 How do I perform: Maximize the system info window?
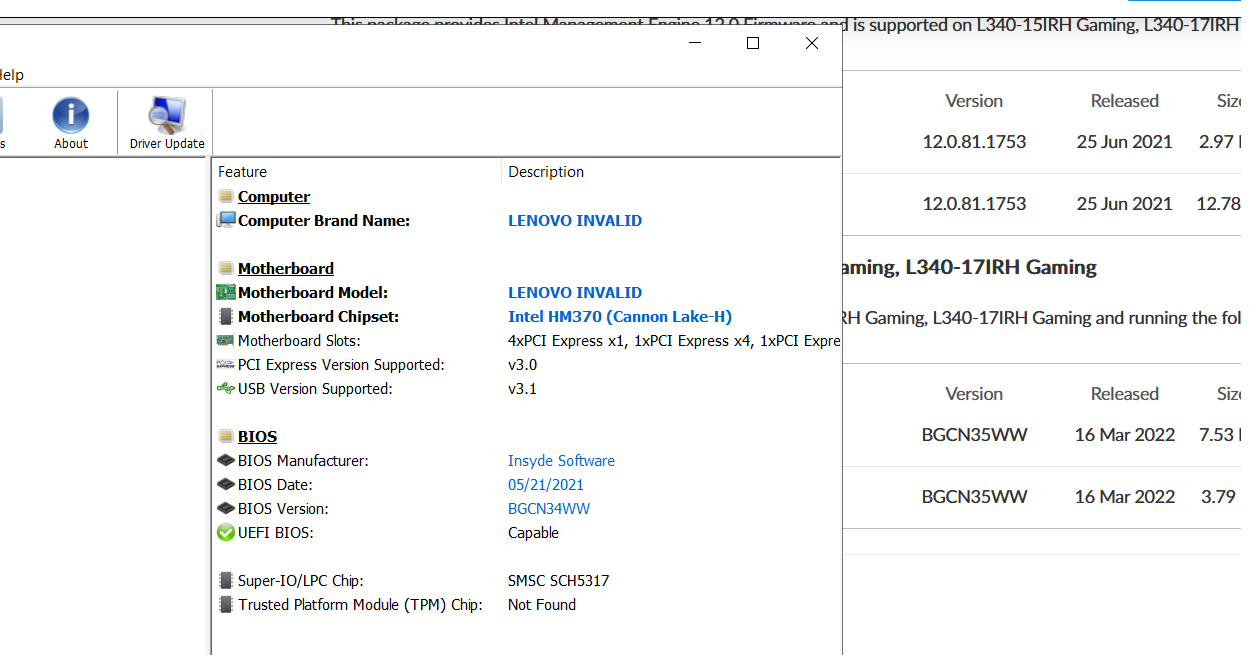pos(753,43)
